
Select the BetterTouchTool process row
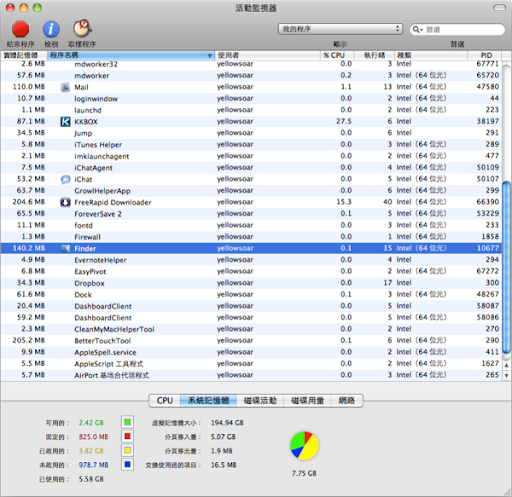click(251, 341)
